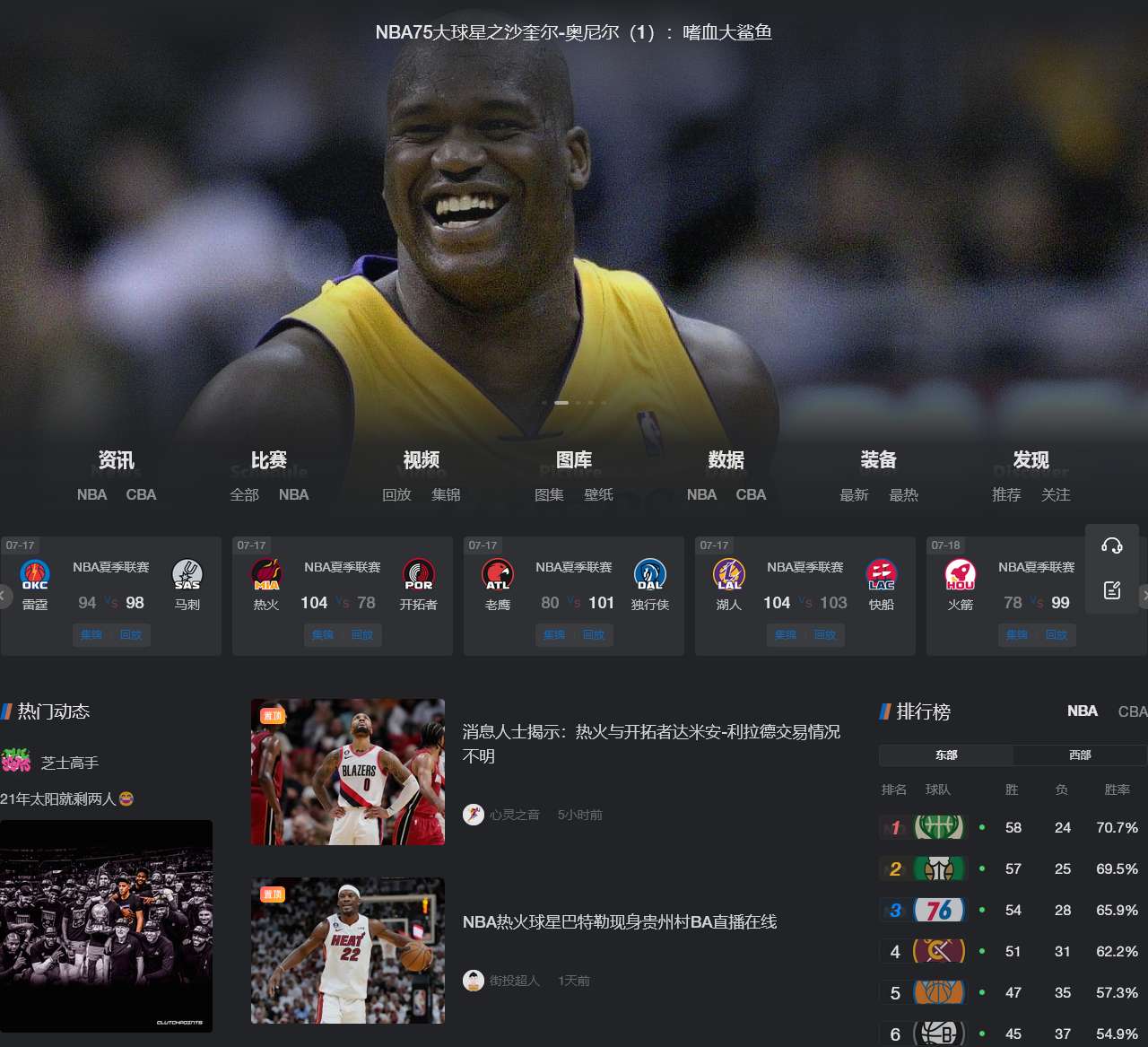Screen dimensions: 1148x1047
Task: Click the rank 2 Celtics logo
Action: [x=939, y=868]
